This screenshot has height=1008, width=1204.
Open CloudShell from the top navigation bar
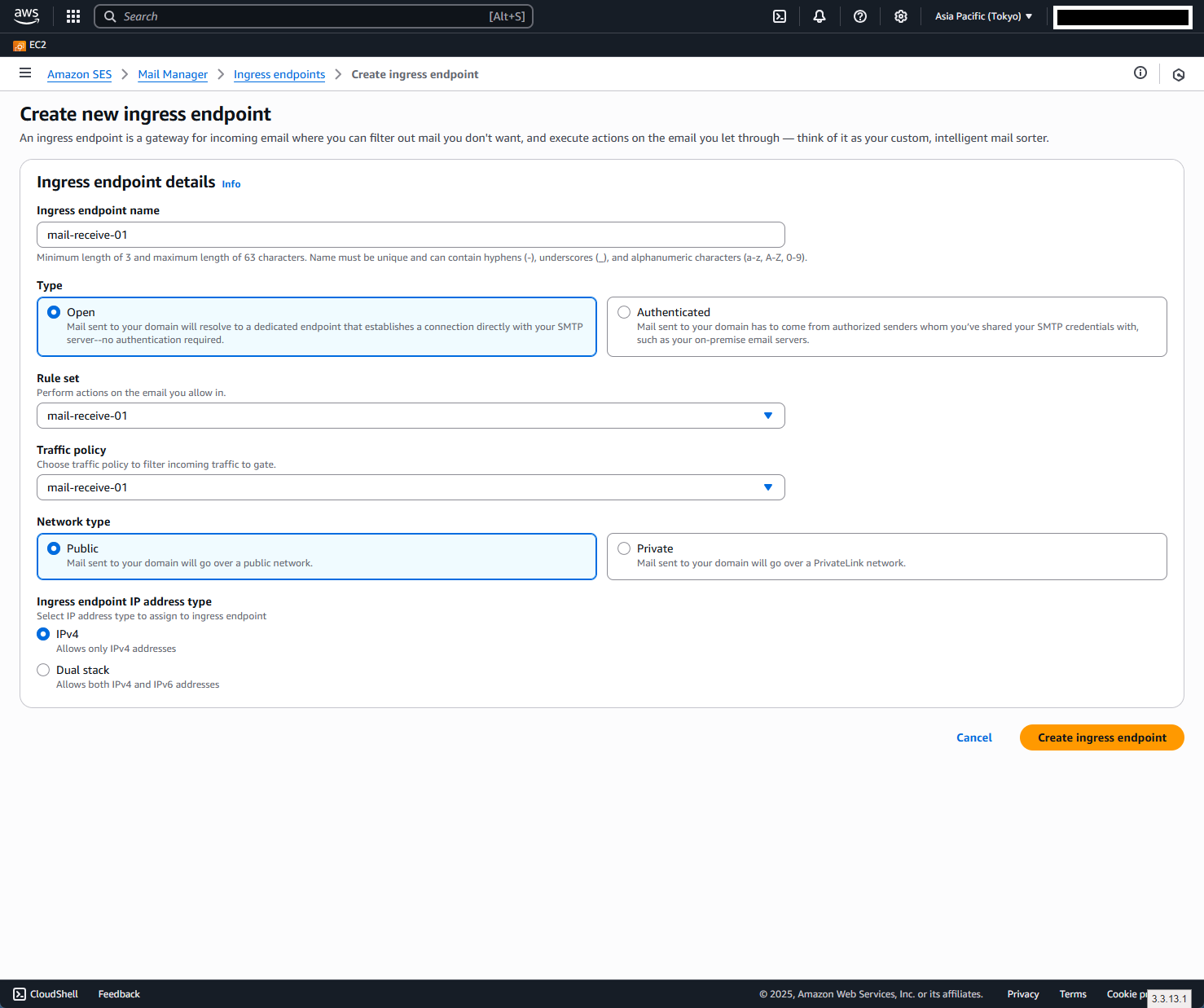pyautogui.click(x=780, y=16)
